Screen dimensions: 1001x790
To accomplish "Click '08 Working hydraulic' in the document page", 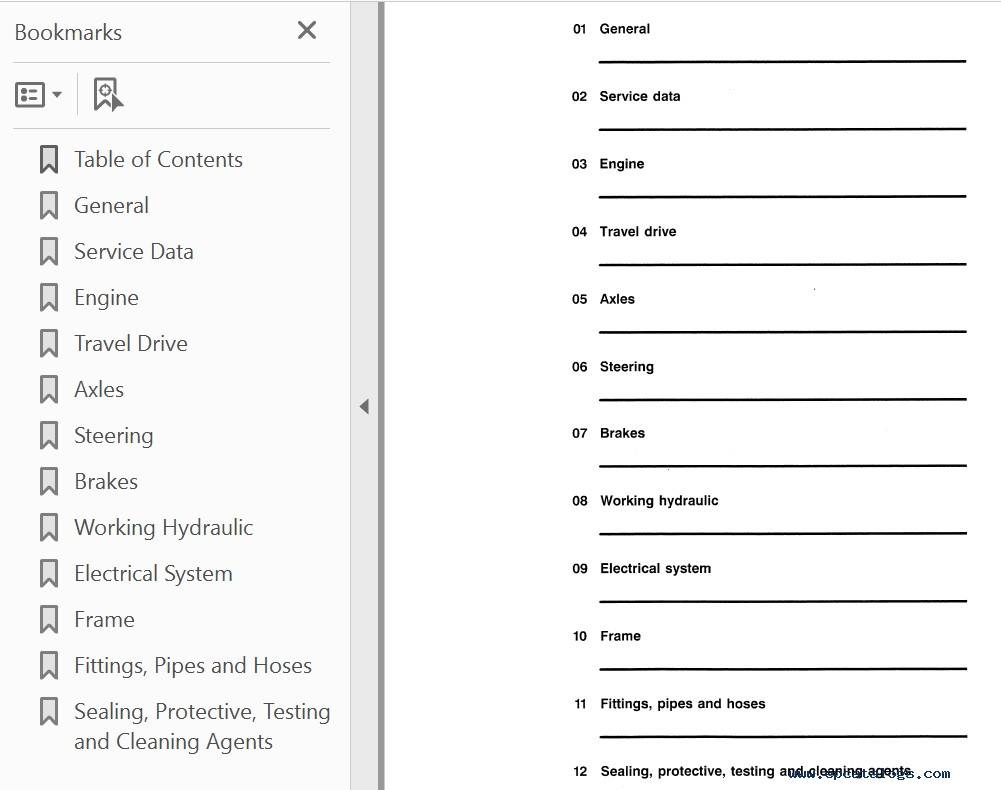I will (645, 501).
